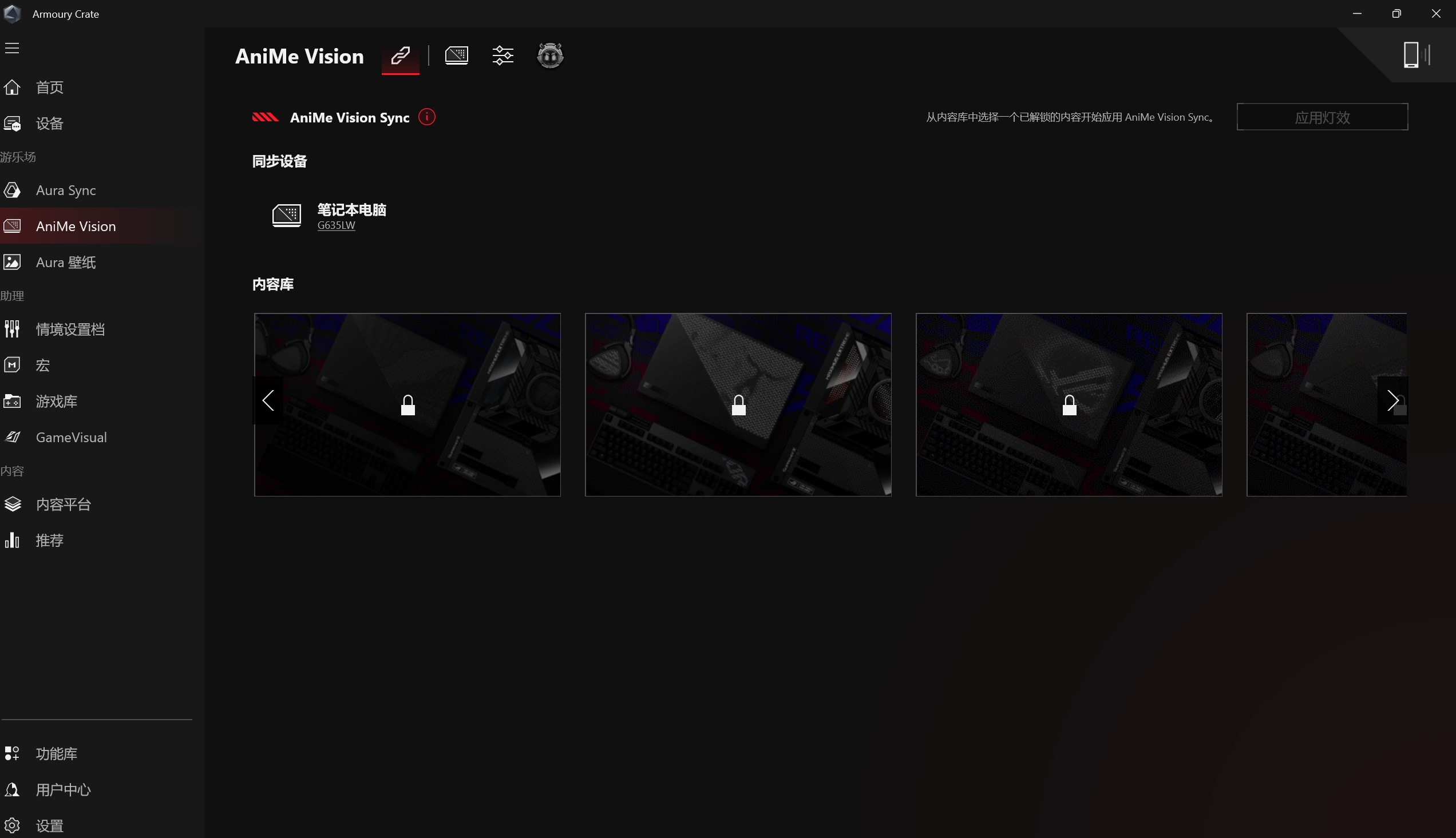Click the 推荐 bar chart icon
1456x838 pixels.
(x=12, y=541)
